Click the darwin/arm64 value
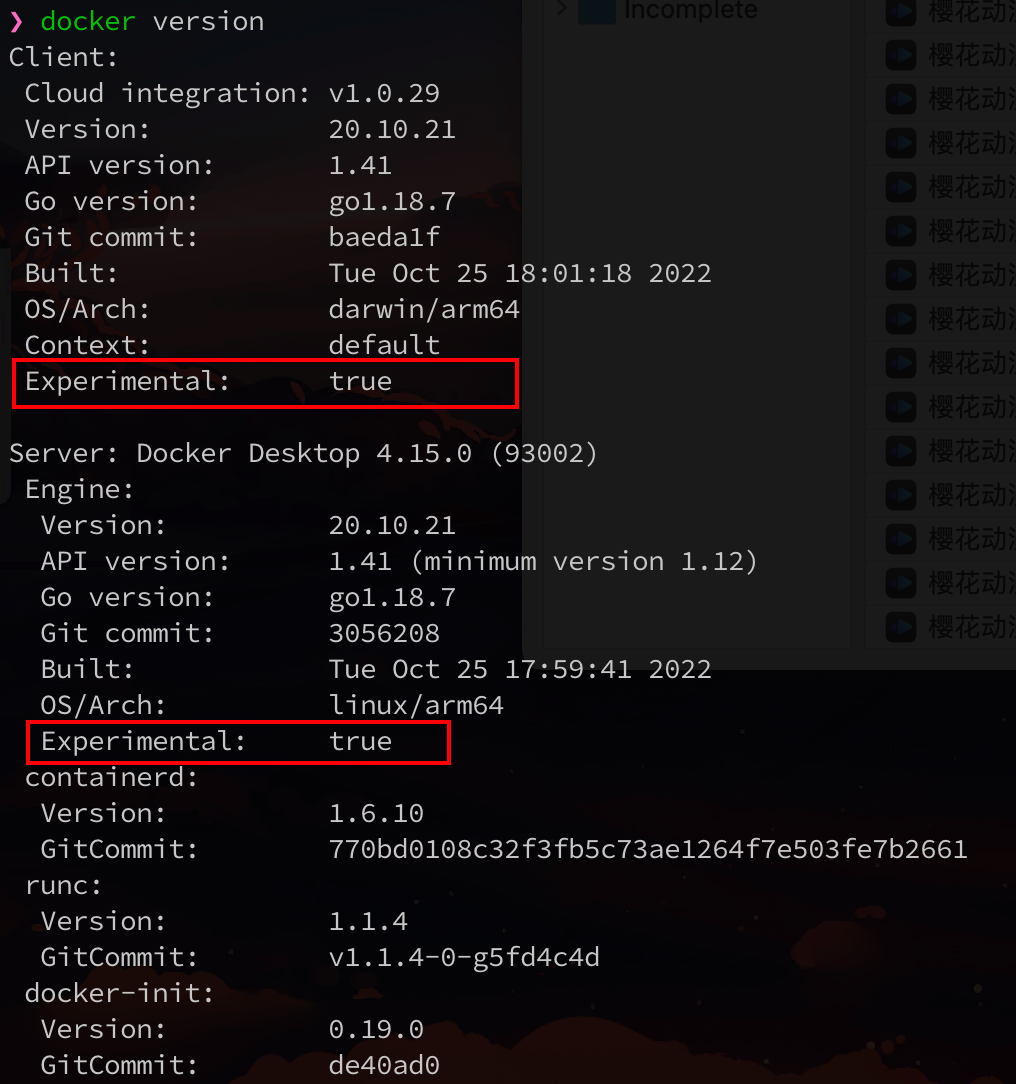 (424, 309)
